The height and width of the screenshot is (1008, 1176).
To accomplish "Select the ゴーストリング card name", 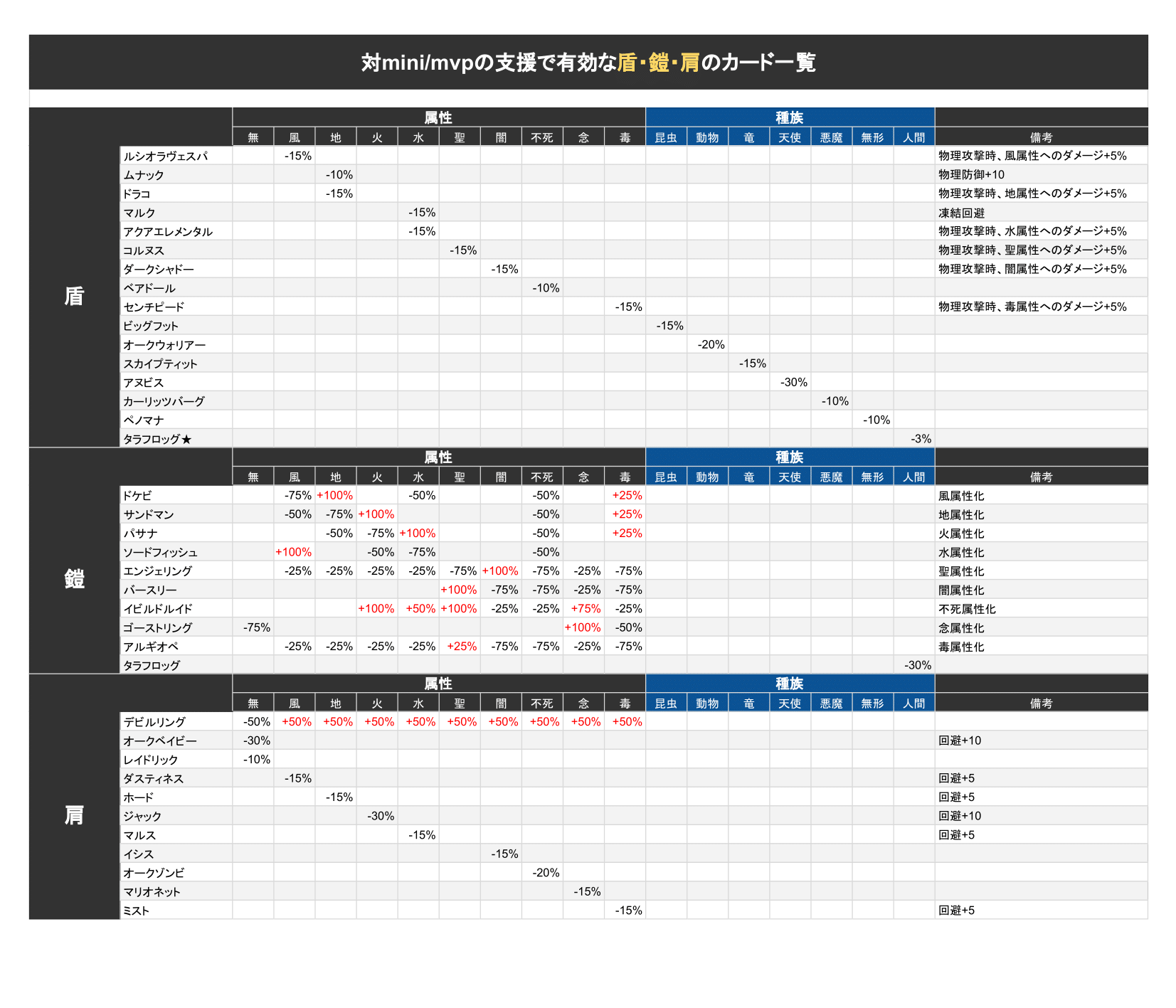I will click(157, 627).
